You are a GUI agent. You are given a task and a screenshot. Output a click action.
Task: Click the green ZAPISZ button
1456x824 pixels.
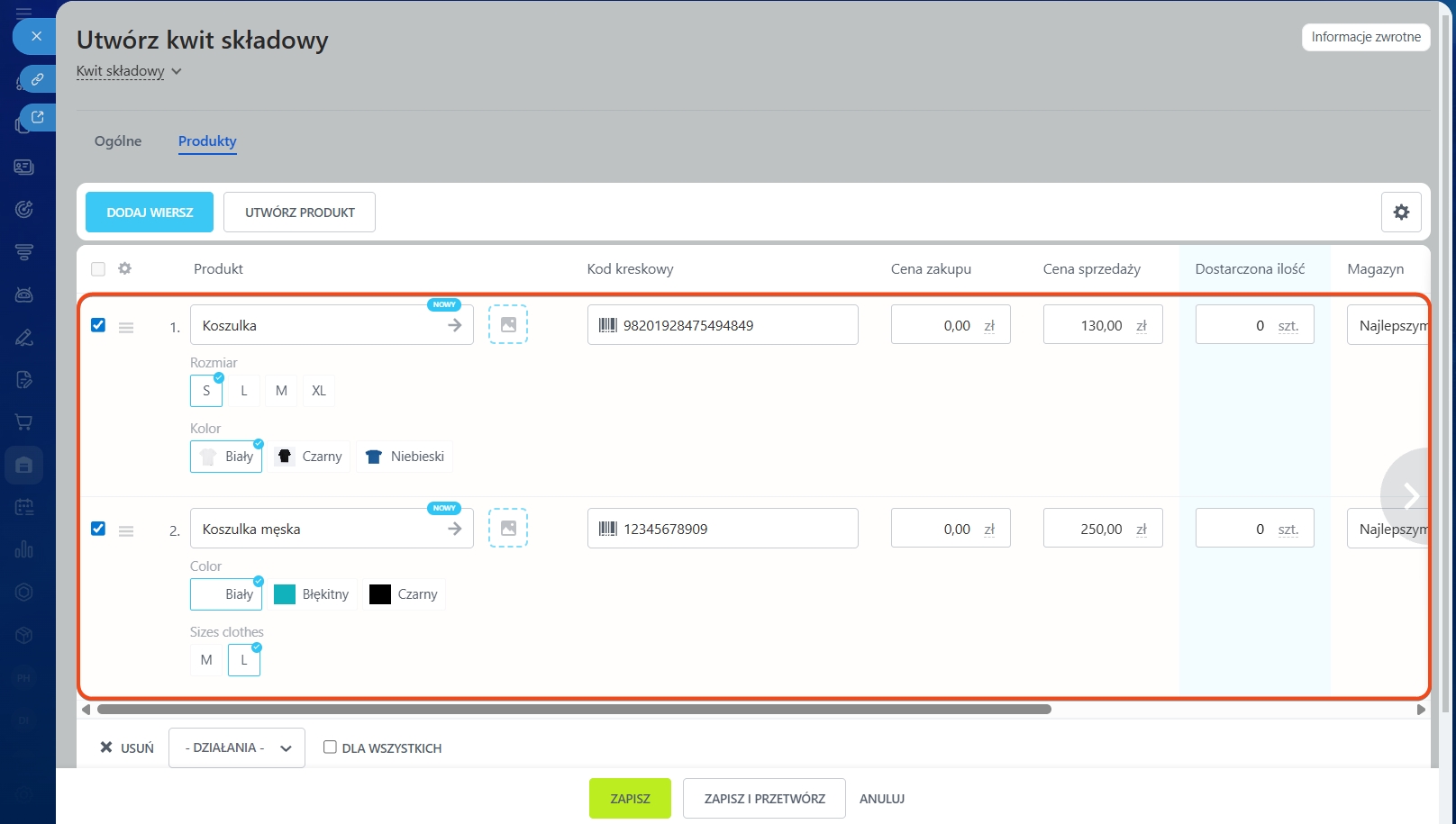click(630, 799)
